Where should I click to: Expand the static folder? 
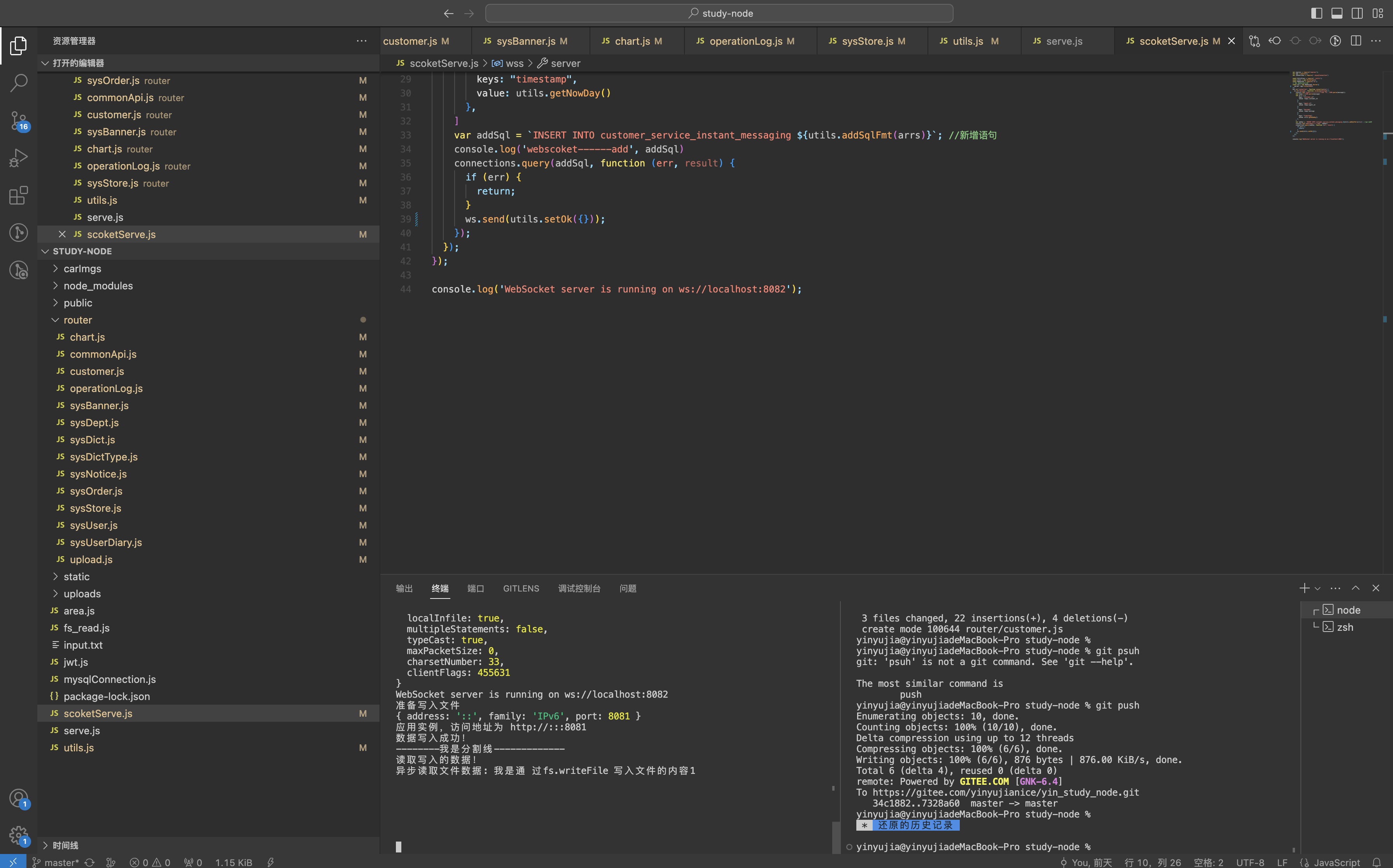click(208, 576)
